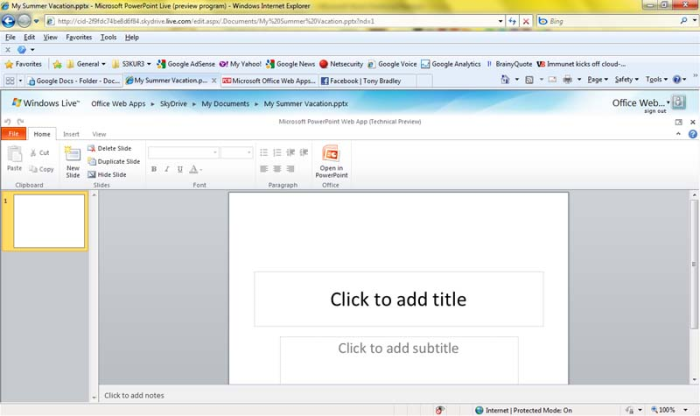Toggle Underline formatting
This screenshot has width=700, height=416.
180,169
